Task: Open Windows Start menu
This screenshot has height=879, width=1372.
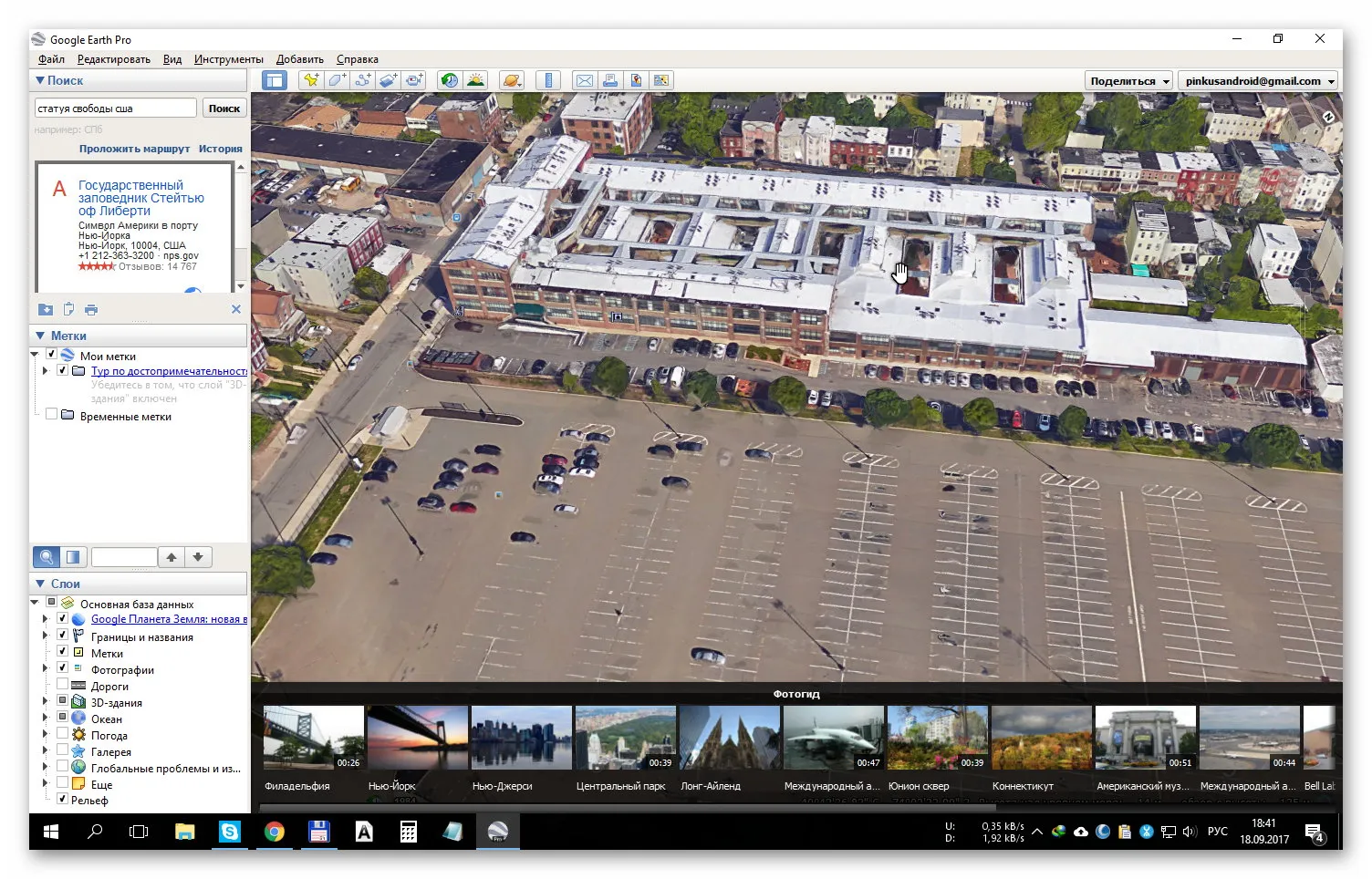Action: click(x=51, y=832)
